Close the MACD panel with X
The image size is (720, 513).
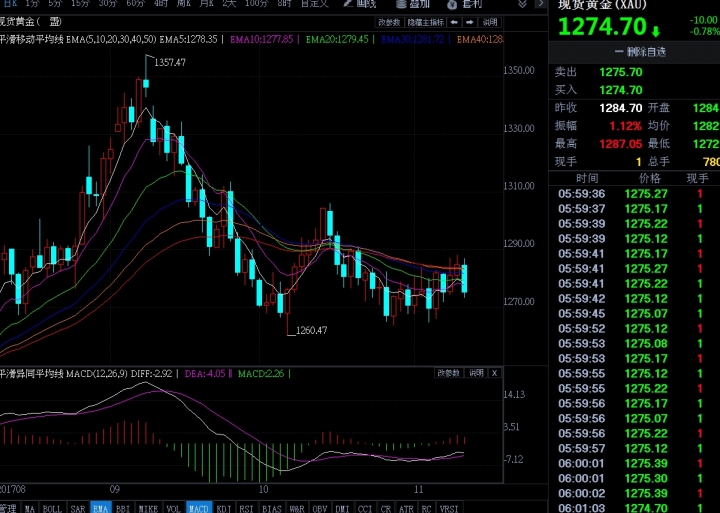coord(494,373)
